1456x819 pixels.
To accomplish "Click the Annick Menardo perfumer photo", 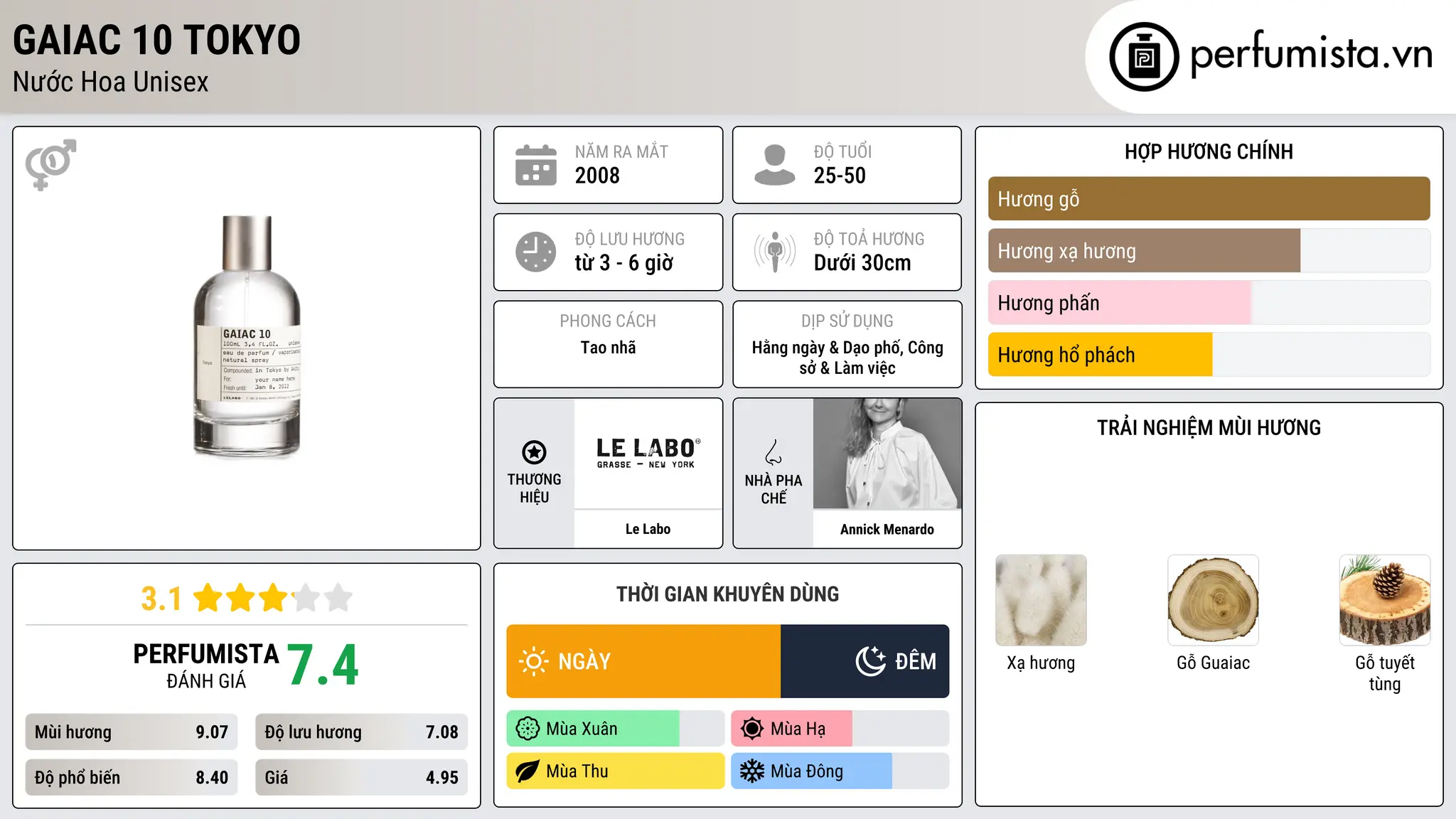I will (x=887, y=454).
